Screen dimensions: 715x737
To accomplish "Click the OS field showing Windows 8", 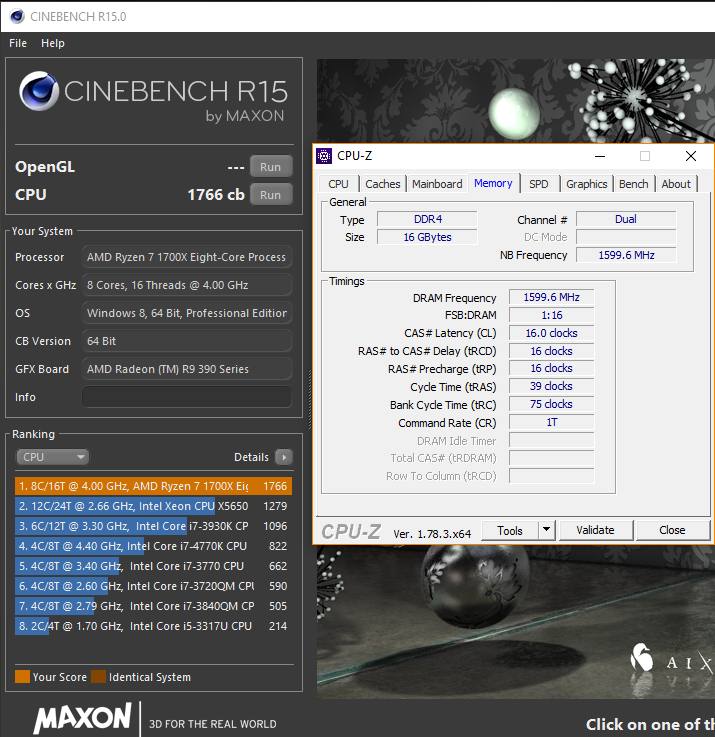I will (187, 313).
